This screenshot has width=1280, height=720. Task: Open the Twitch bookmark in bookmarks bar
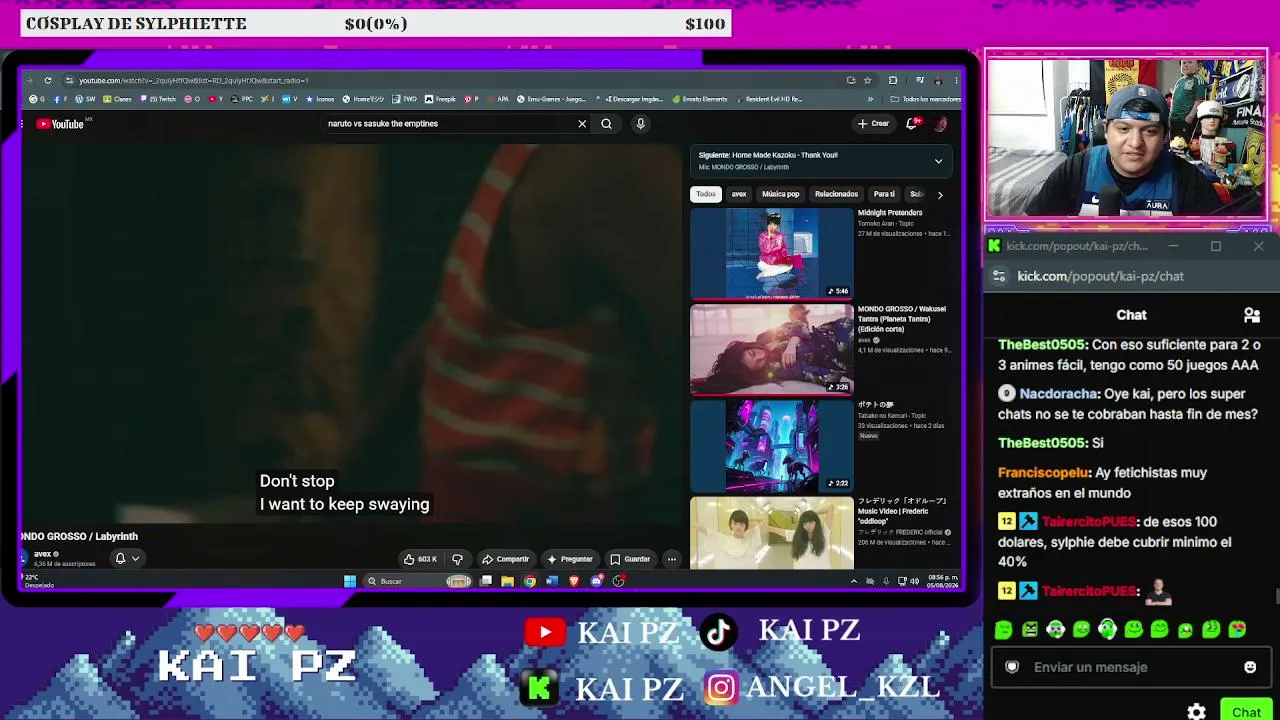pos(157,99)
